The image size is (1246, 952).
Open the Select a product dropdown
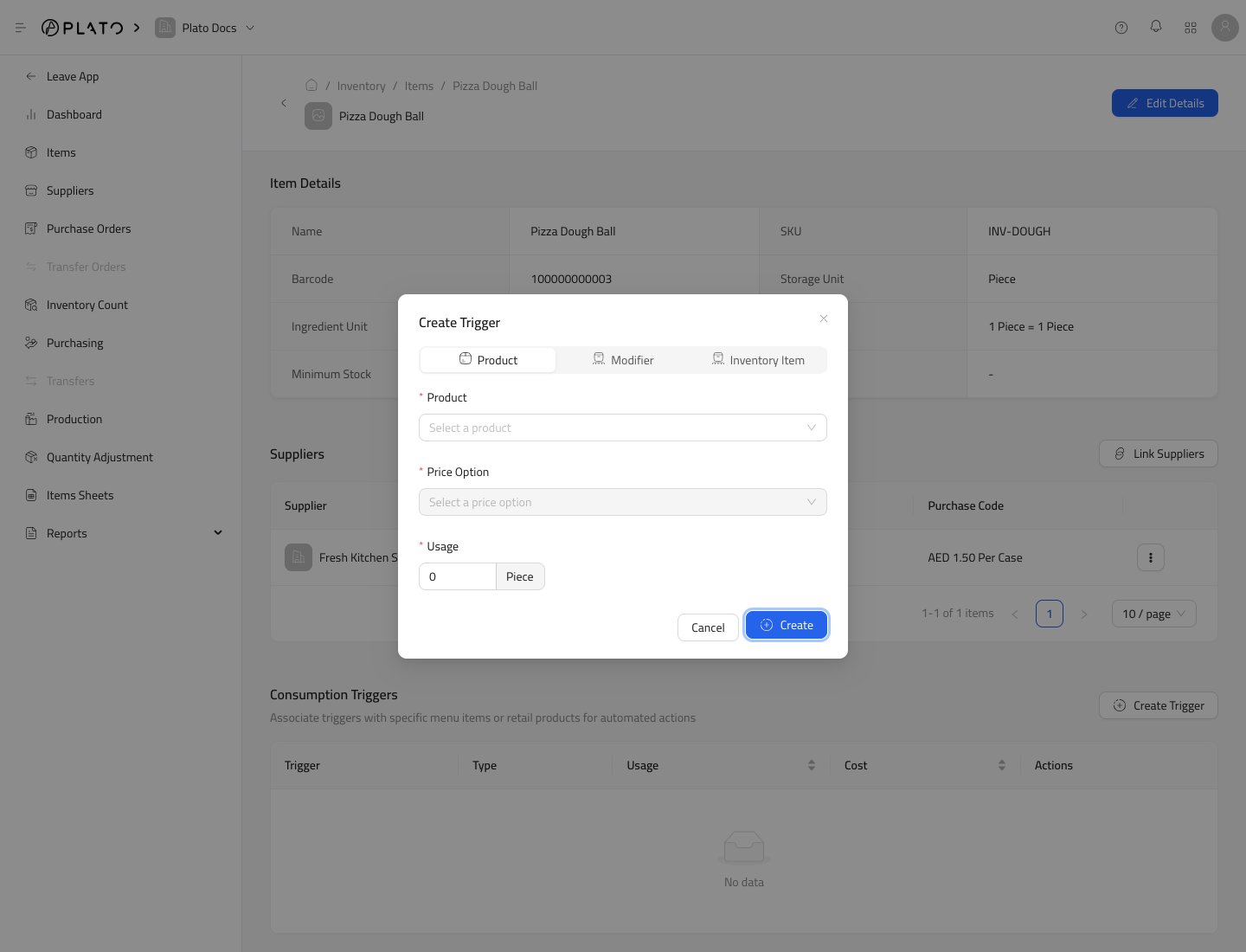(623, 428)
